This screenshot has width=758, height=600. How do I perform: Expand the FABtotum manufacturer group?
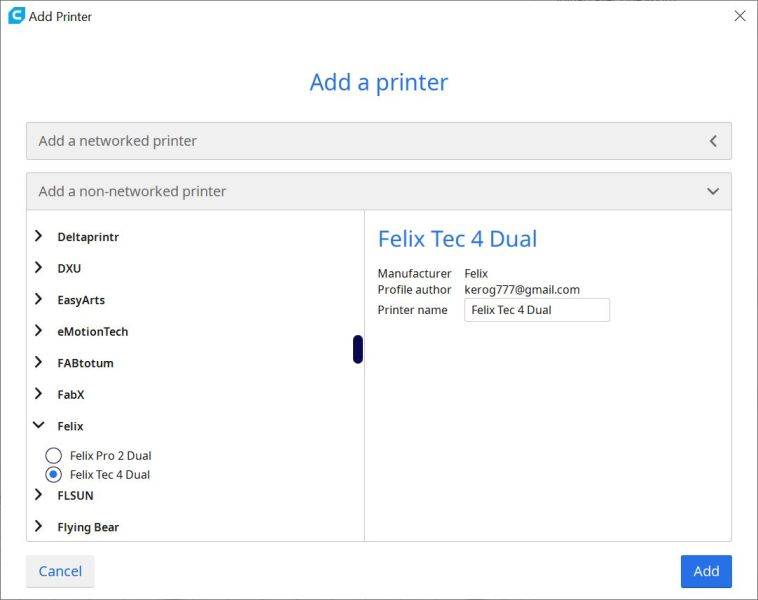39,362
